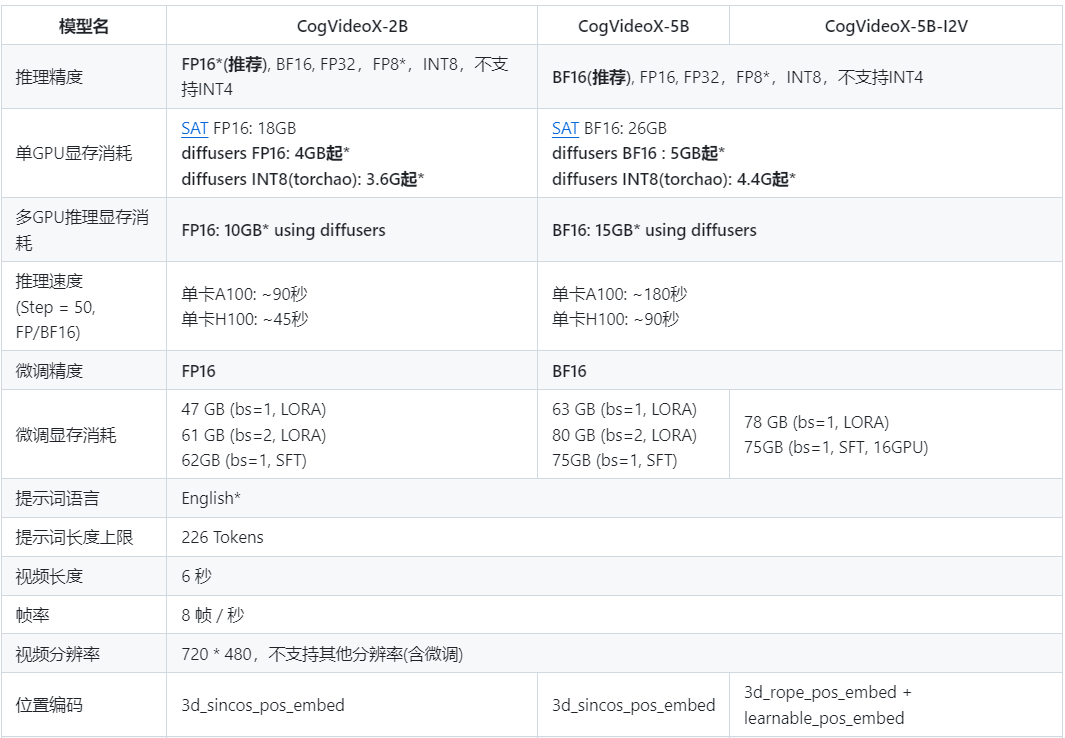
Task: Click the 微调精度 row label
Action: (50, 371)
